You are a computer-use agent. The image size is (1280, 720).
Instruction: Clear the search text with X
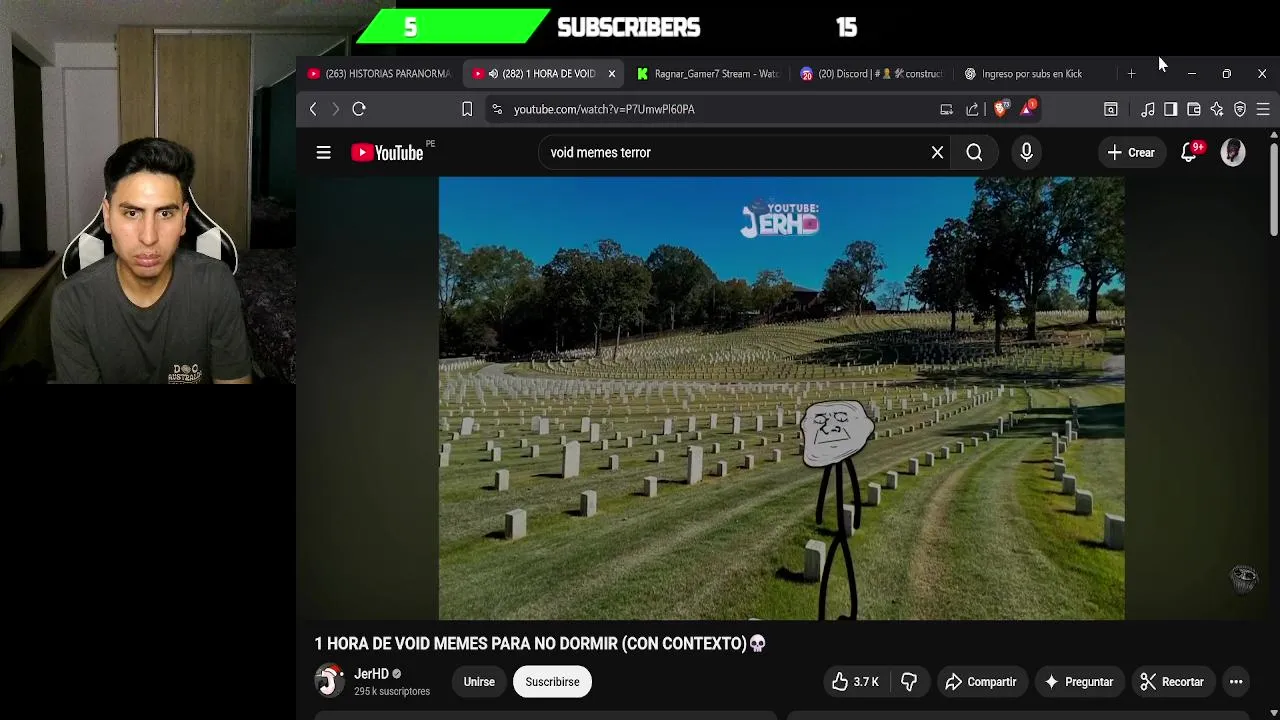pos(937,153)
